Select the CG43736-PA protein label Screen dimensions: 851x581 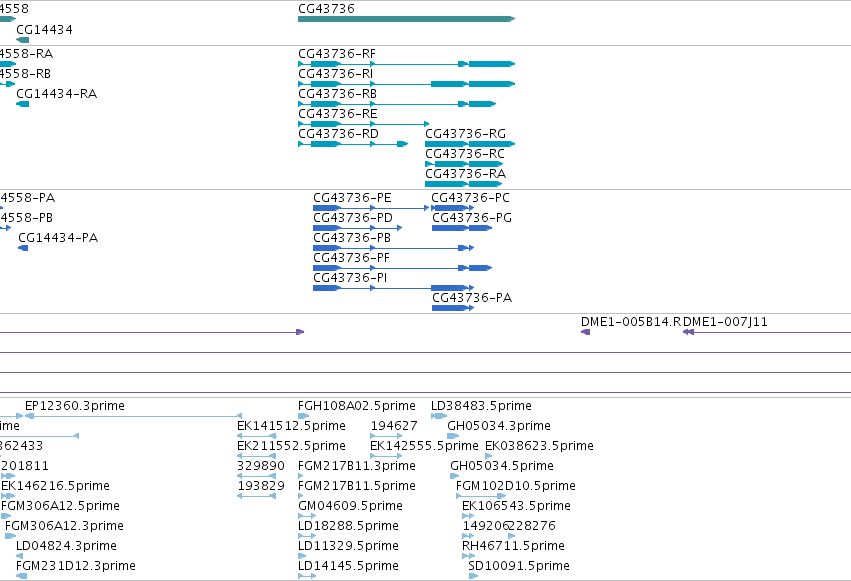click(x=472, y=297)
